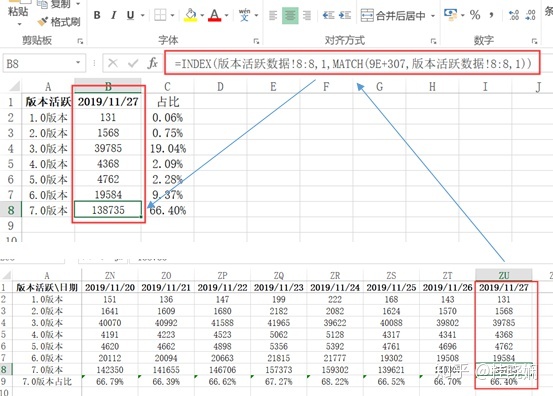This screenshot has width=553, height=396.
Task: Align text right
Action: tap(307, 16)
